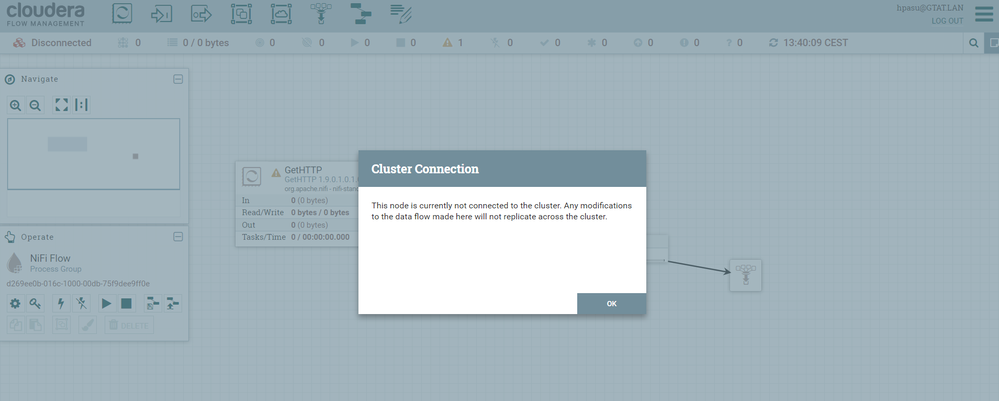Select the Template toolbar icon

tap(361, 13)
